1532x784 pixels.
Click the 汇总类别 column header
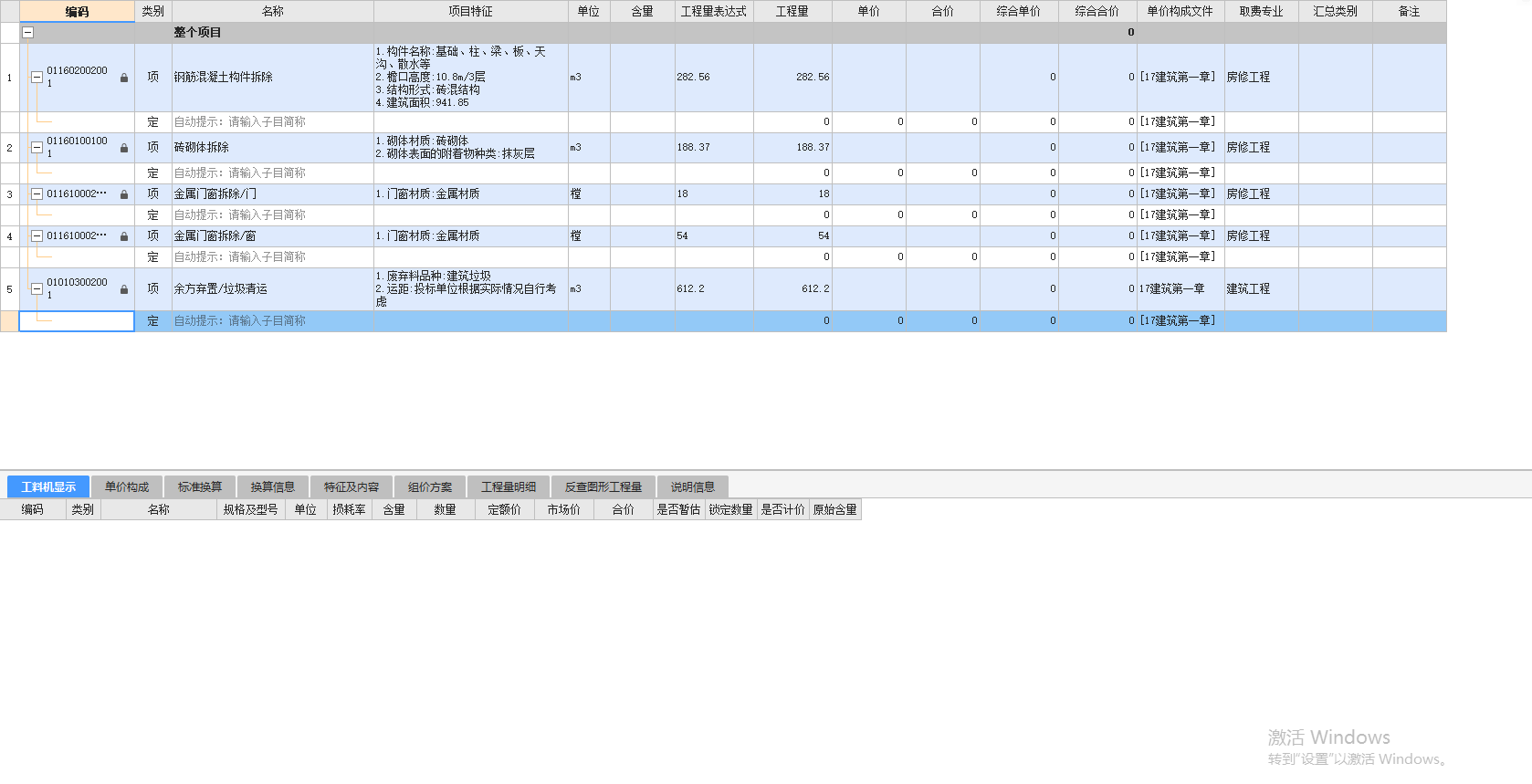[x=1336, y=11]
